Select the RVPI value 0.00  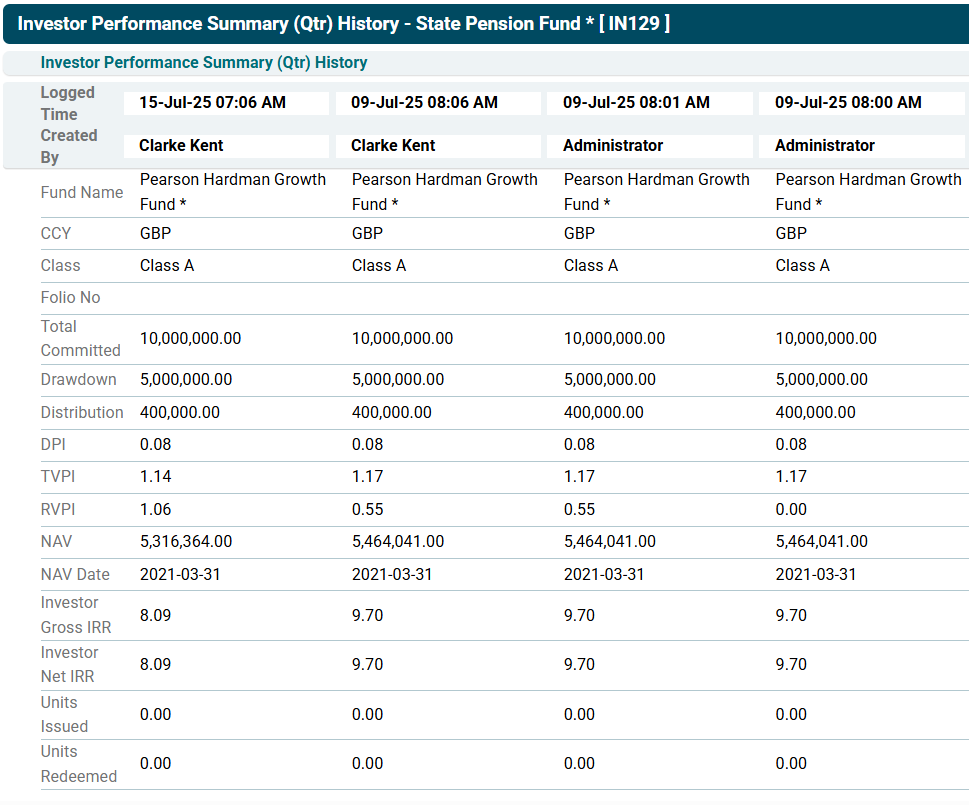791,509
